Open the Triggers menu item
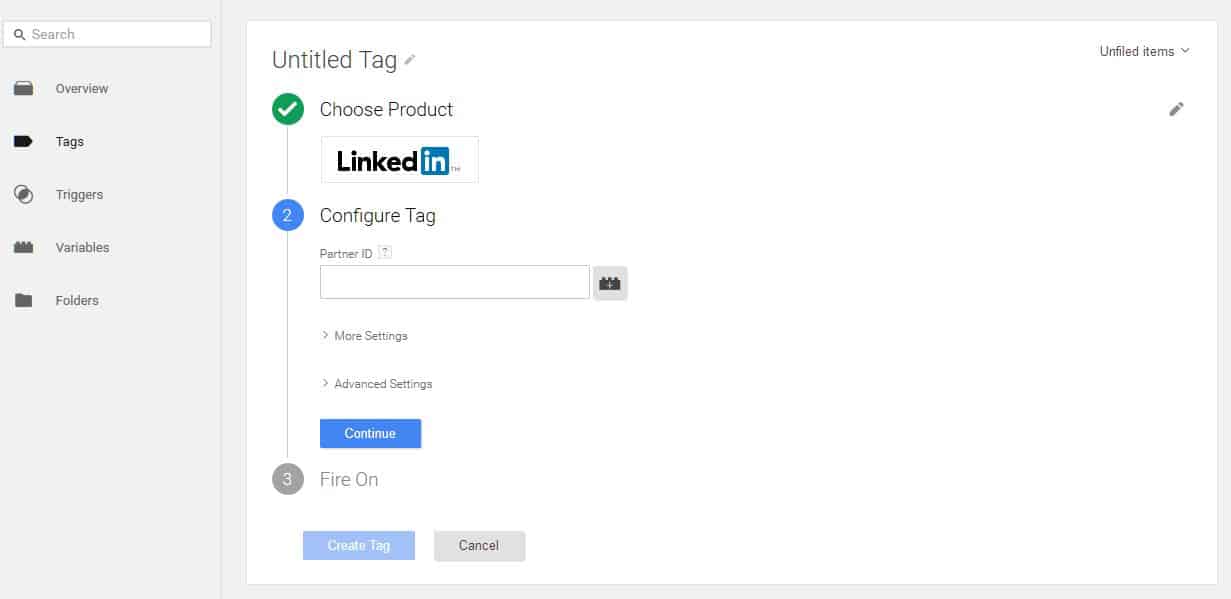Viewport: 1231px width, 599px height. click(x=79, y=195)
